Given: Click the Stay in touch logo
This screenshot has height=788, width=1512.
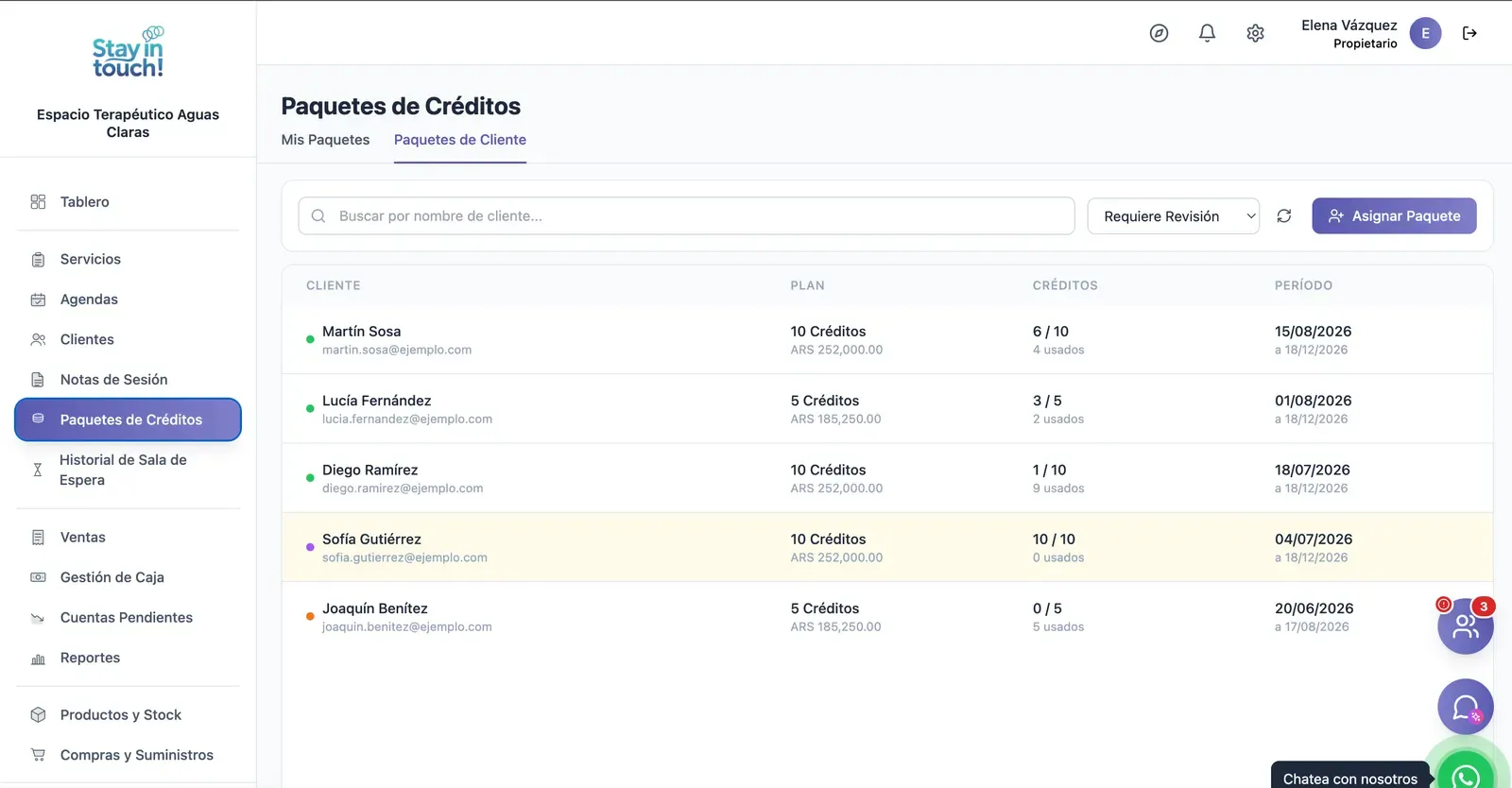Looking at the screenshot, I should (x=128, y=52).
